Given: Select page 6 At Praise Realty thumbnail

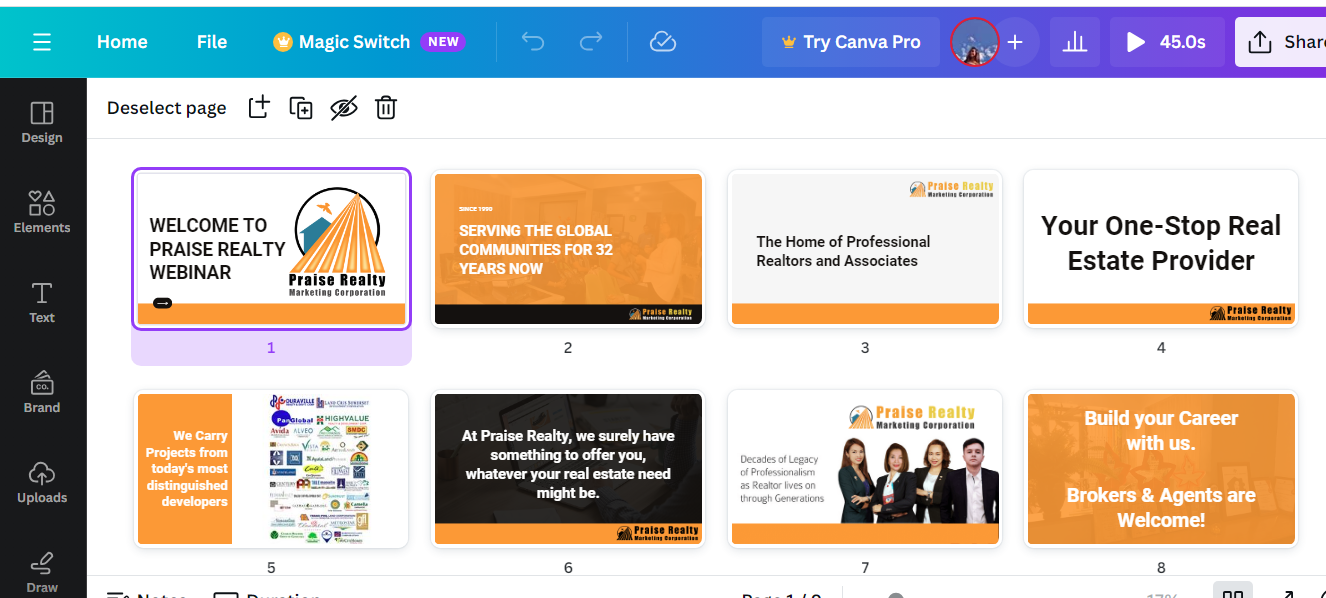Looking at the screenshot, I should pos(568,469).
